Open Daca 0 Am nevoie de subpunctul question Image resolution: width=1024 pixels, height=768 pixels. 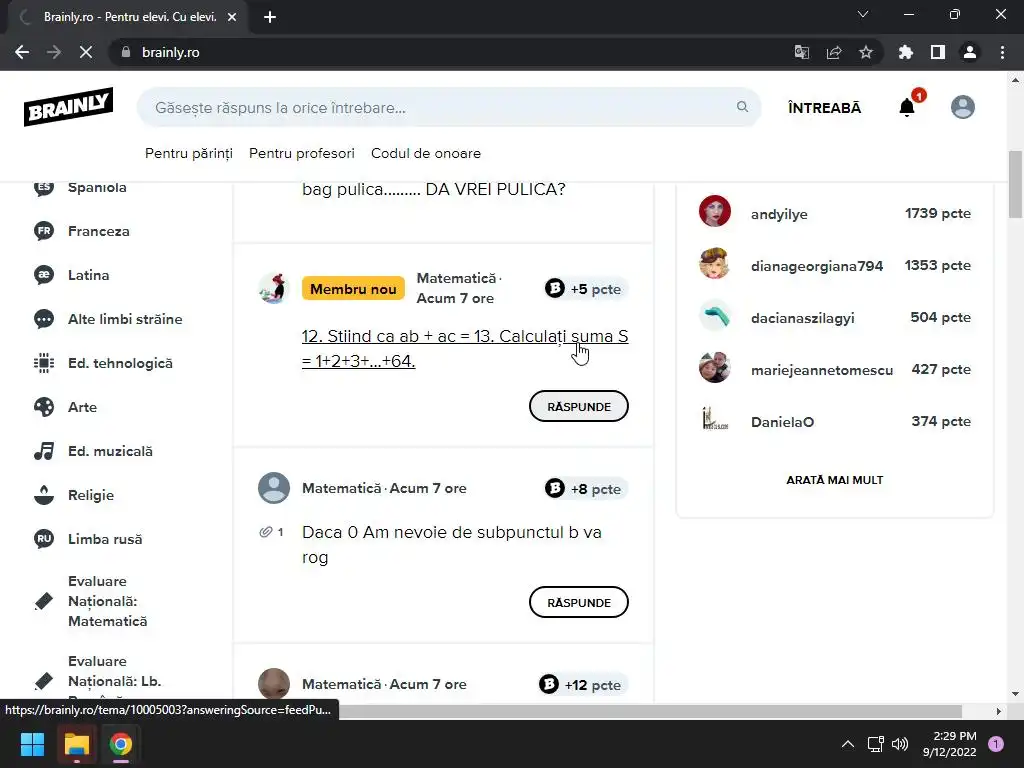tap(452, 545)
